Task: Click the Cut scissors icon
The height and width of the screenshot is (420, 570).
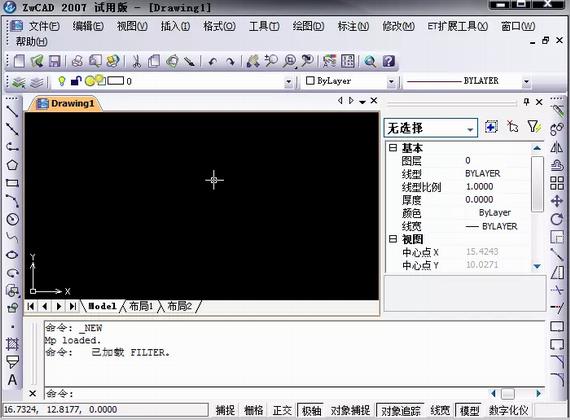Action: (x=137, y=61)
